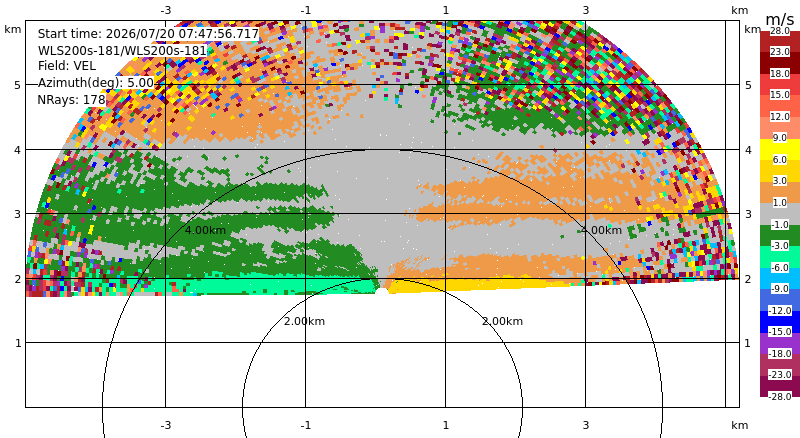
Task: Click the Azimuth(deg): 5.00 label
Action: pos(95,83)
